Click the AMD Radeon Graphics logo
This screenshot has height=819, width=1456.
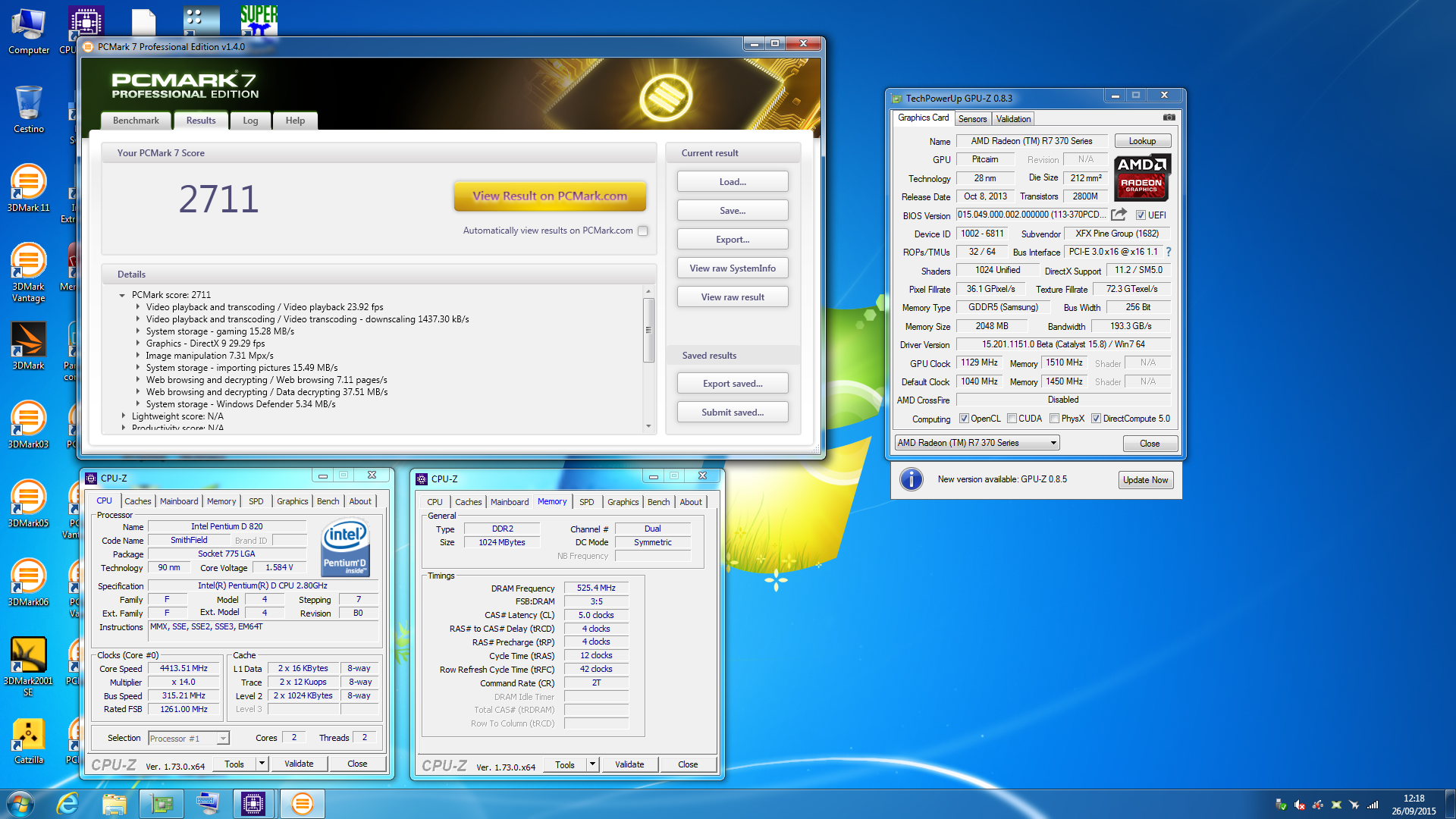[x=1142, y=177]
